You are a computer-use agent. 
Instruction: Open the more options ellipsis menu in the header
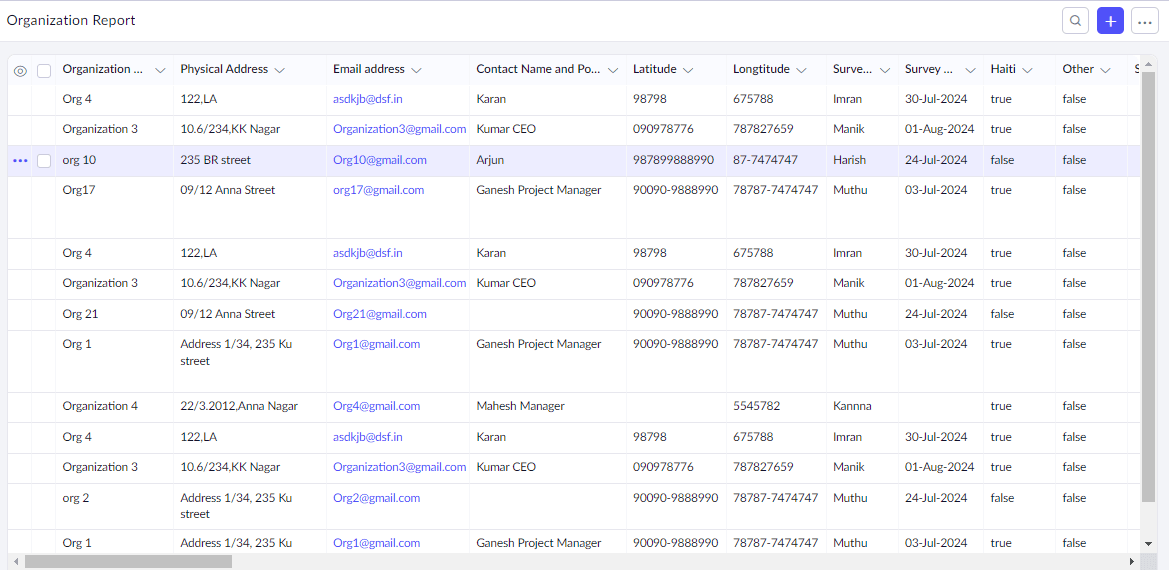pos(1145,21)
